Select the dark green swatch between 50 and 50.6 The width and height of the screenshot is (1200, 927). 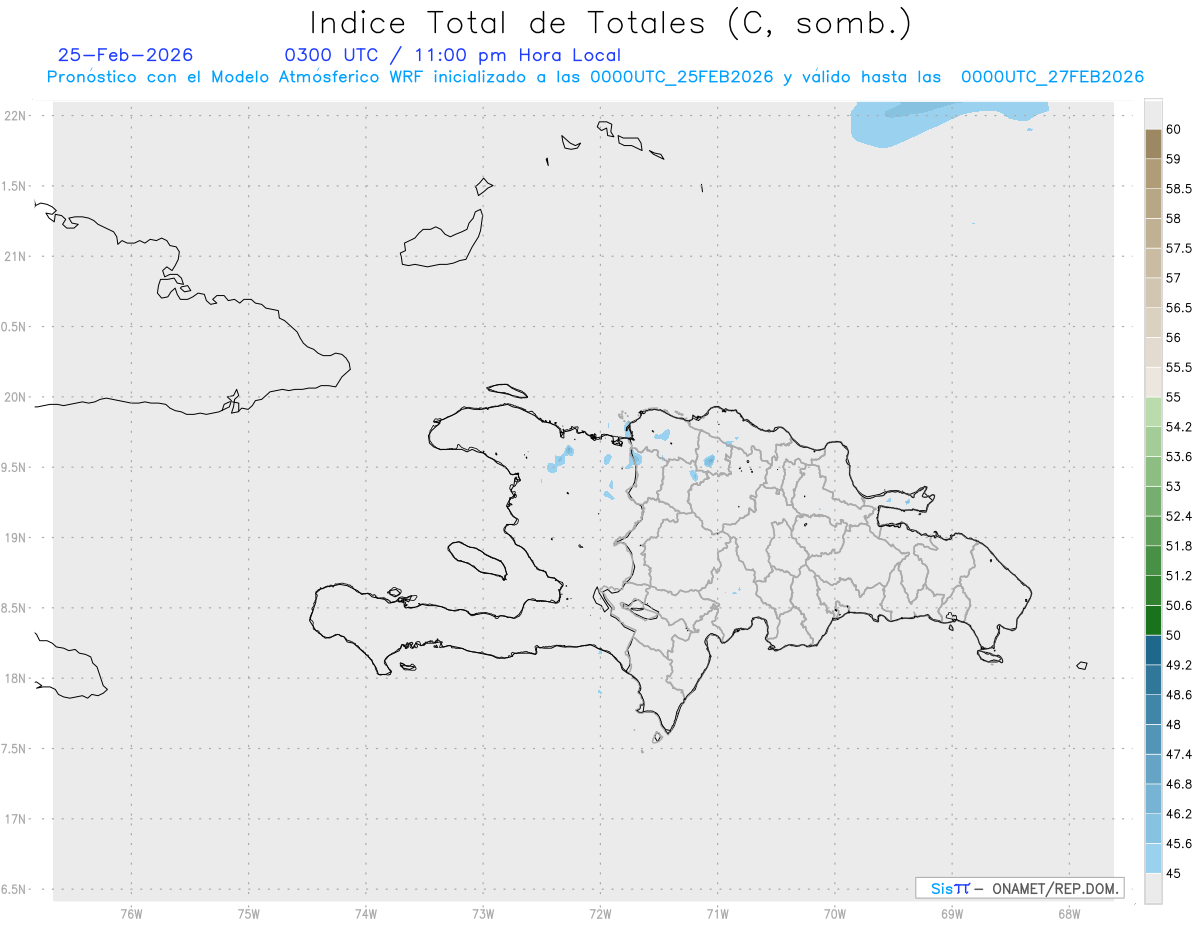pyautogui.click(x=1153, y=620)
